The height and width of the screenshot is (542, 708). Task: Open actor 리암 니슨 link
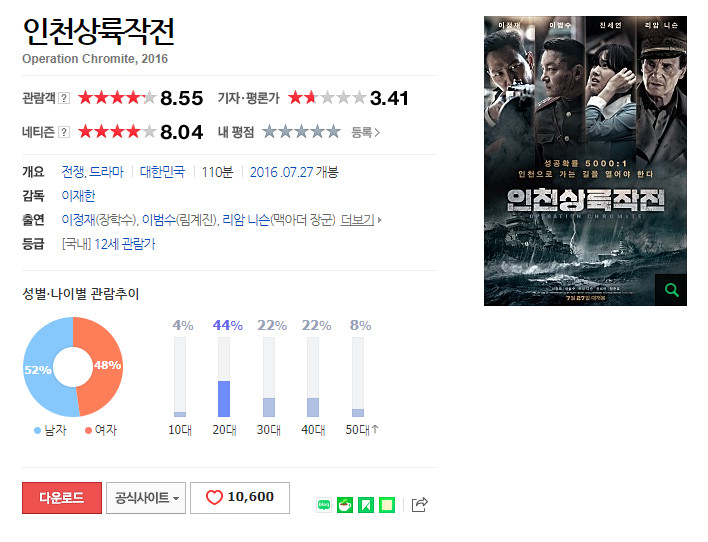[246, 220]
